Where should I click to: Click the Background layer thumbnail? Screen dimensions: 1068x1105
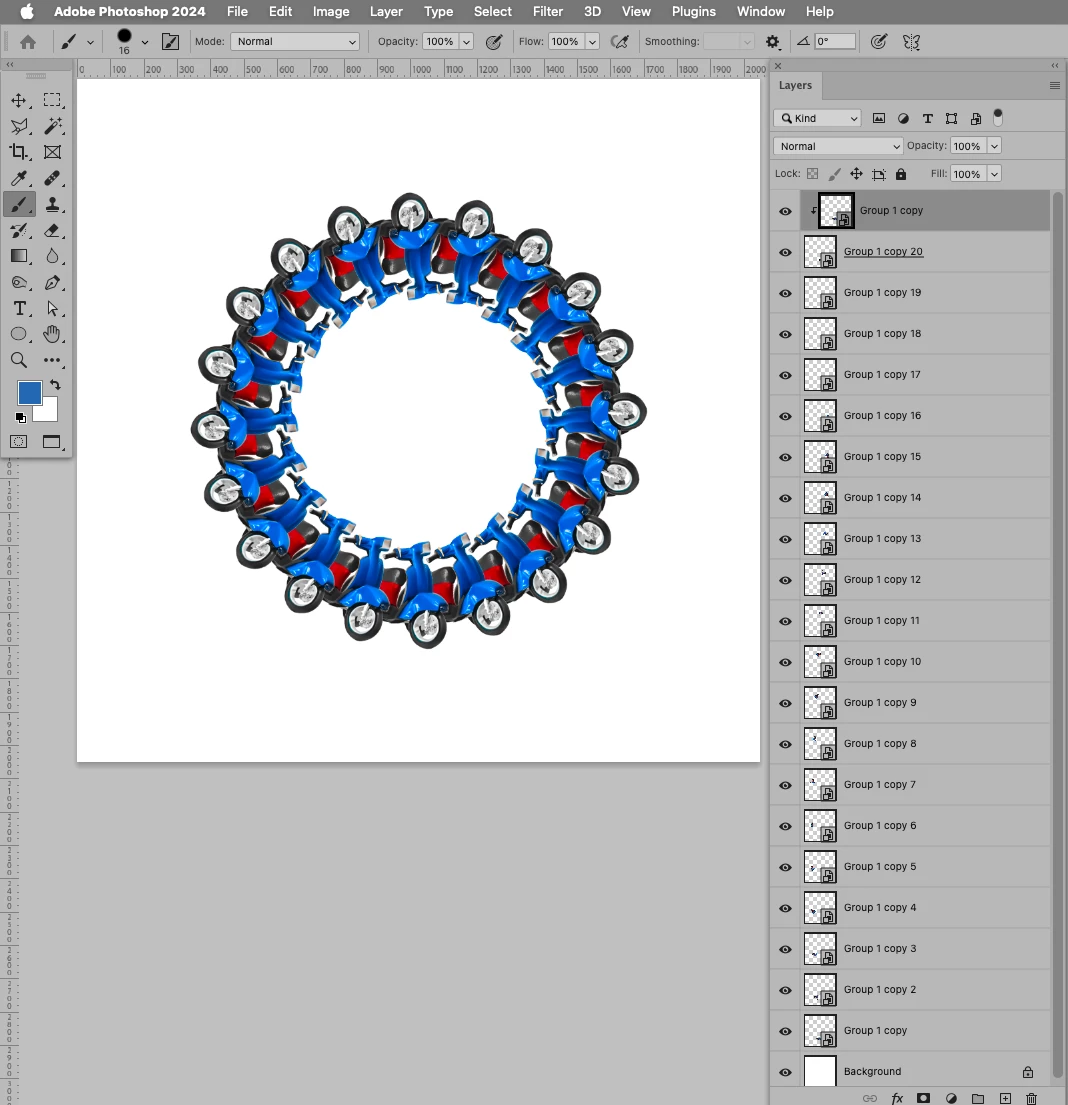click(x=820, y=1072)
